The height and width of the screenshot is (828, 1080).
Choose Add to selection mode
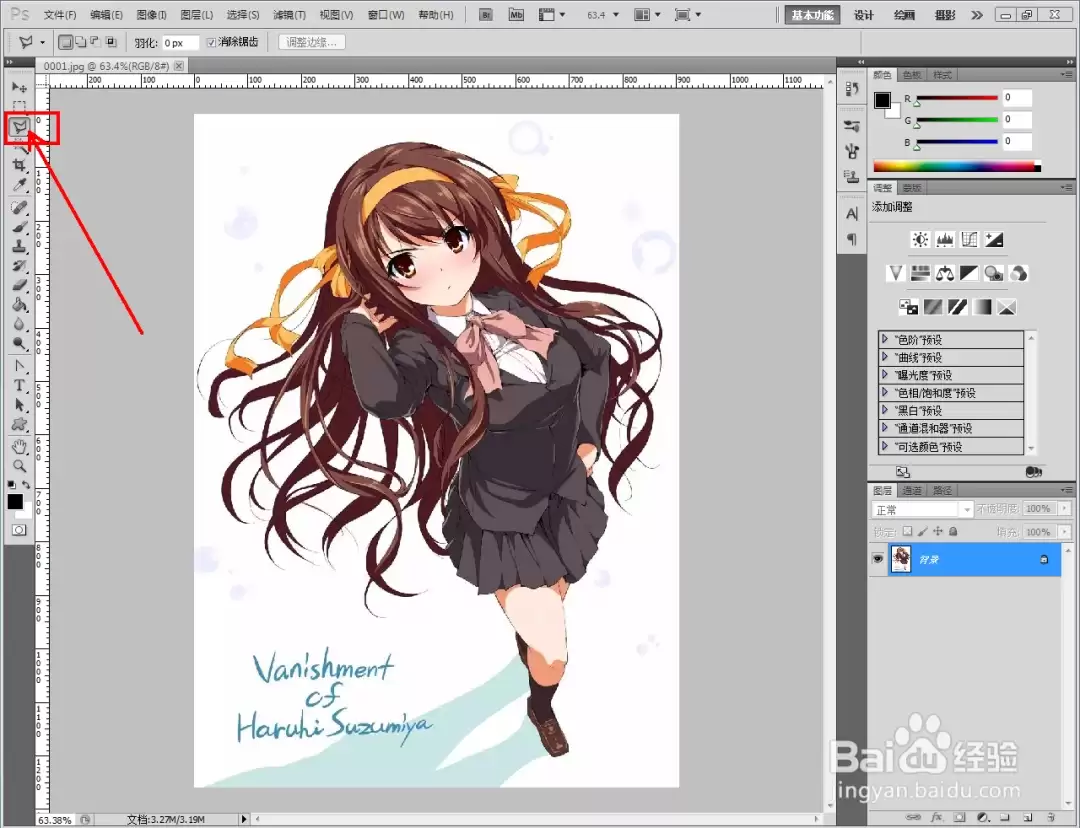(x=81, y=43)
